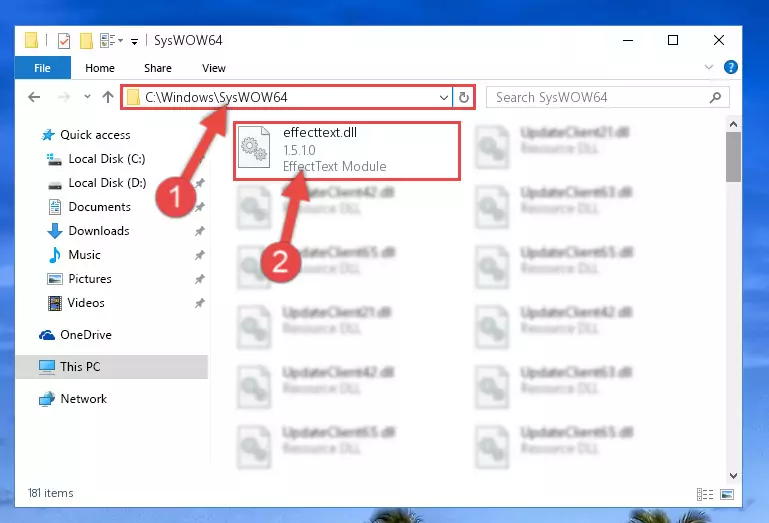Go up one folder level

(x=108, y=97)
